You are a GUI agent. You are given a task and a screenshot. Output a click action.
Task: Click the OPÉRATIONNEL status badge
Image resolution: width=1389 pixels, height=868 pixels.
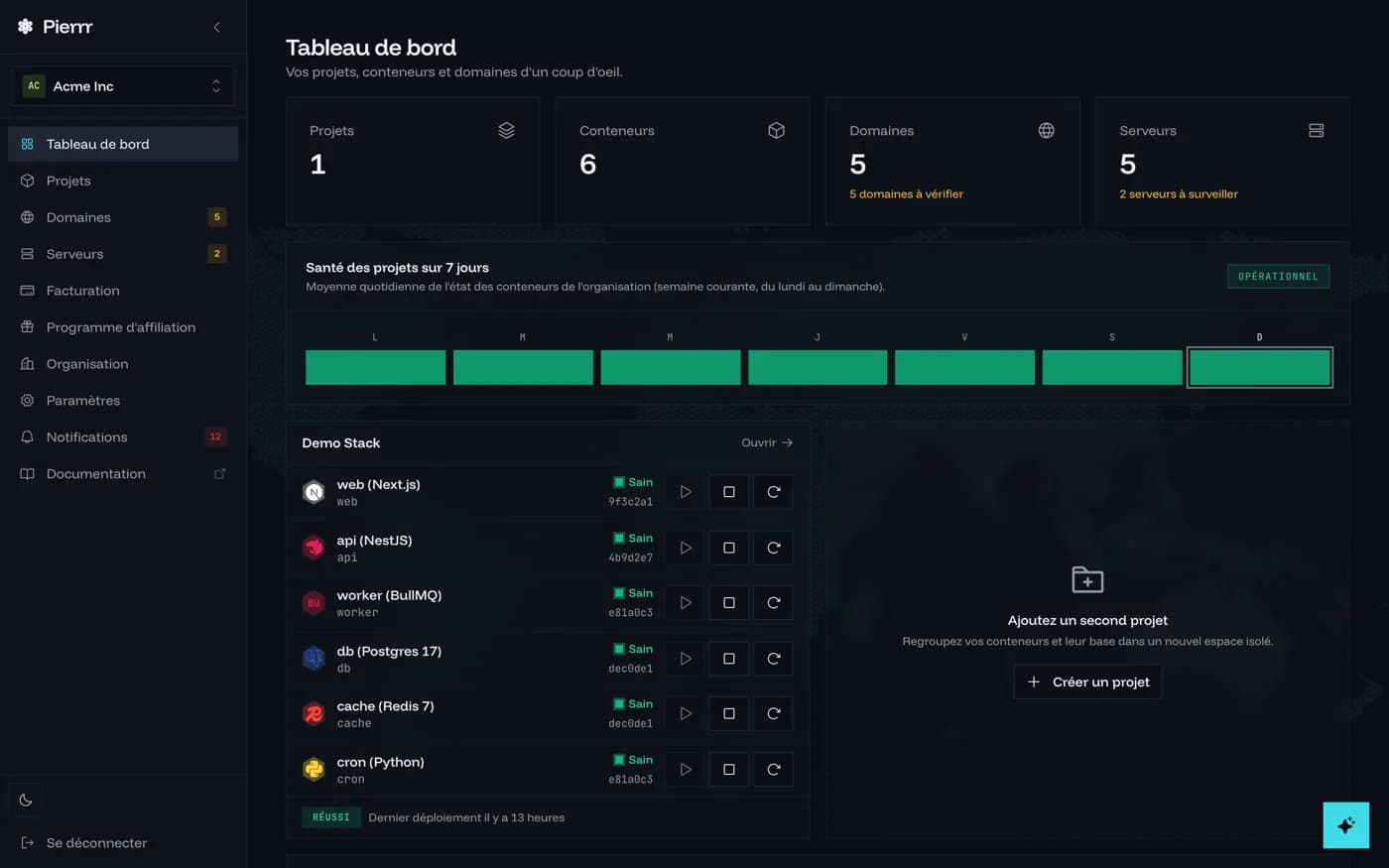[1278, 276]
